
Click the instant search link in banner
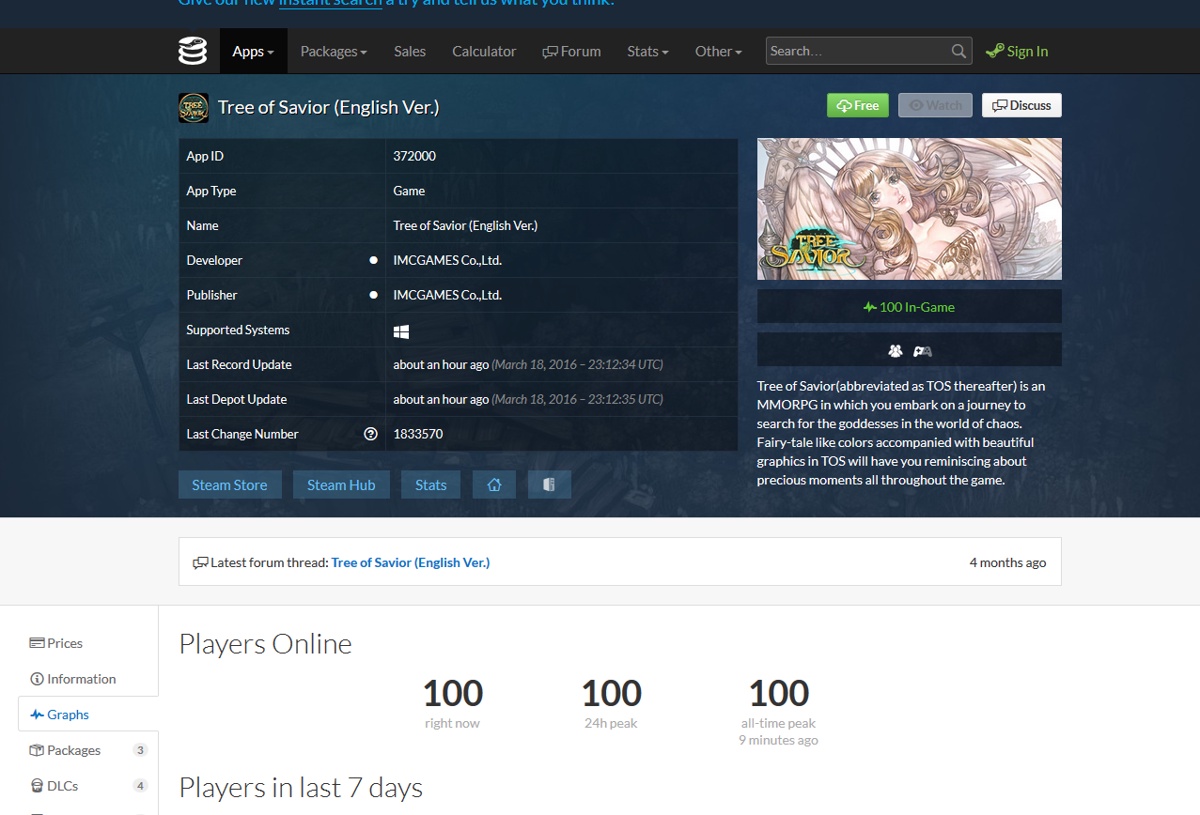tap(330, 3)
